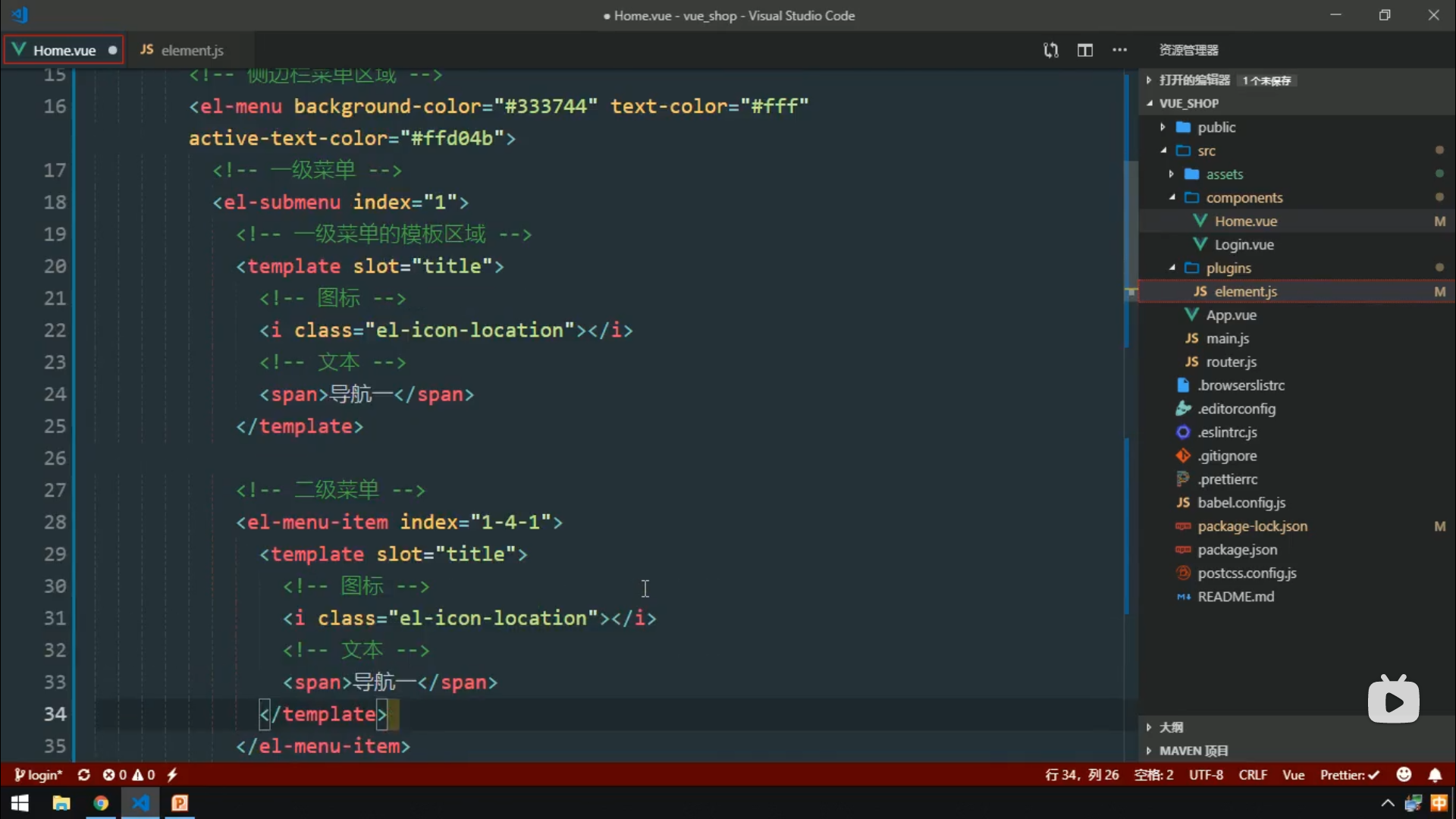Click the Prettier status indicator
The image size is (1456, 819).
tap(1350, 775)
